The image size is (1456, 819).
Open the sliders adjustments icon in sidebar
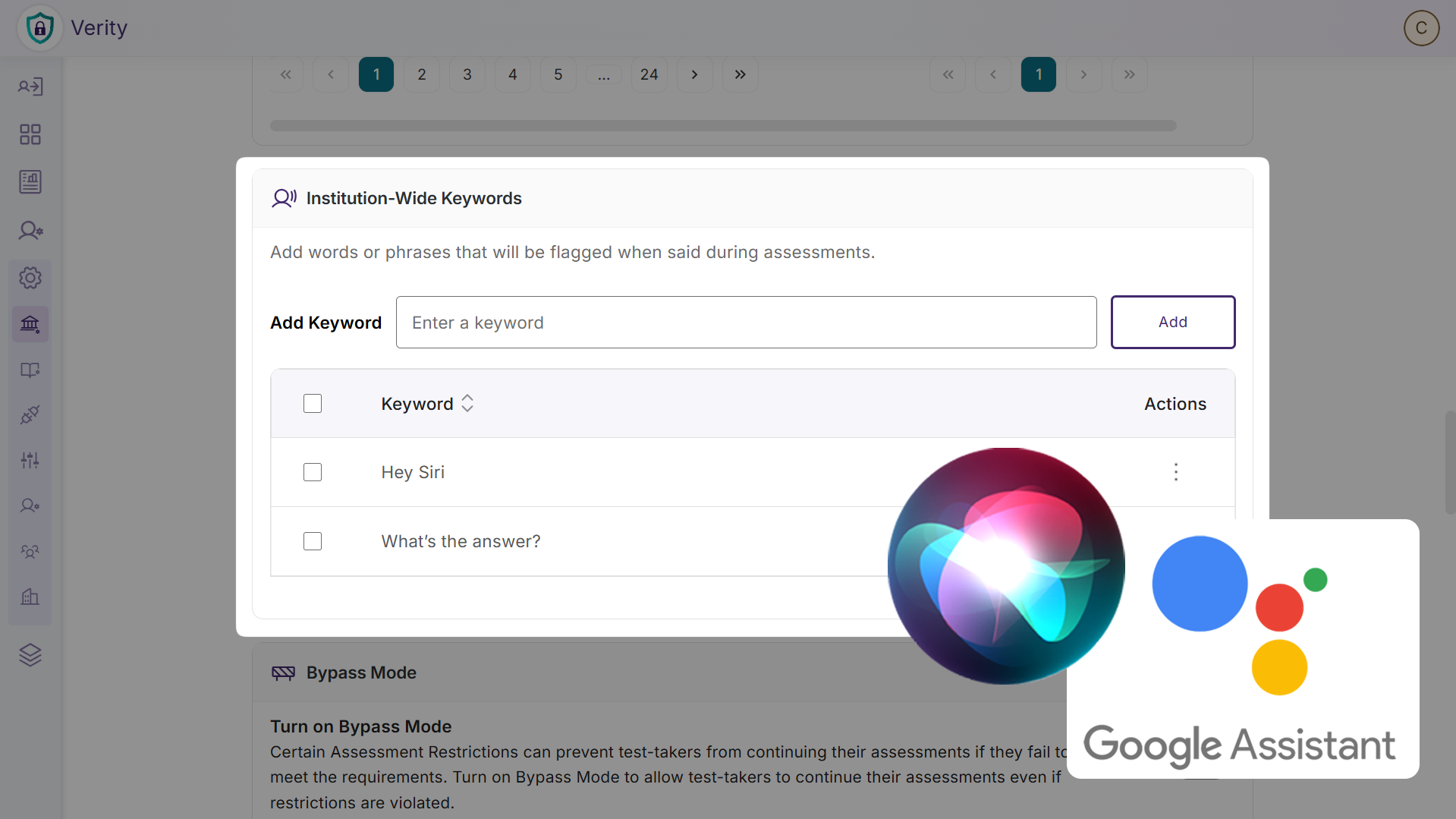click(30, 460)
